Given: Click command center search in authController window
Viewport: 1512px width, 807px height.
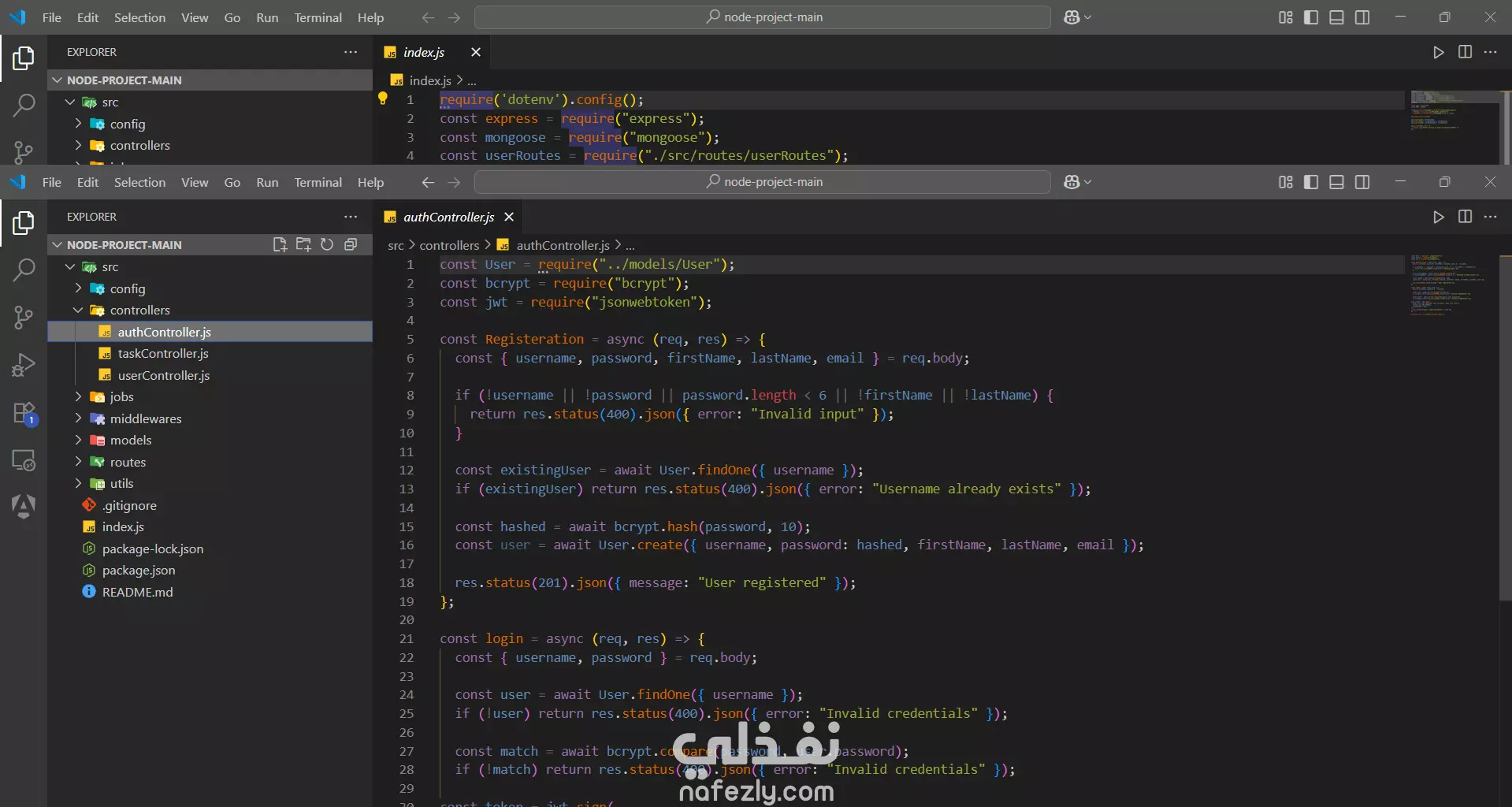Looking at the screenshot, I should (763, 182).
